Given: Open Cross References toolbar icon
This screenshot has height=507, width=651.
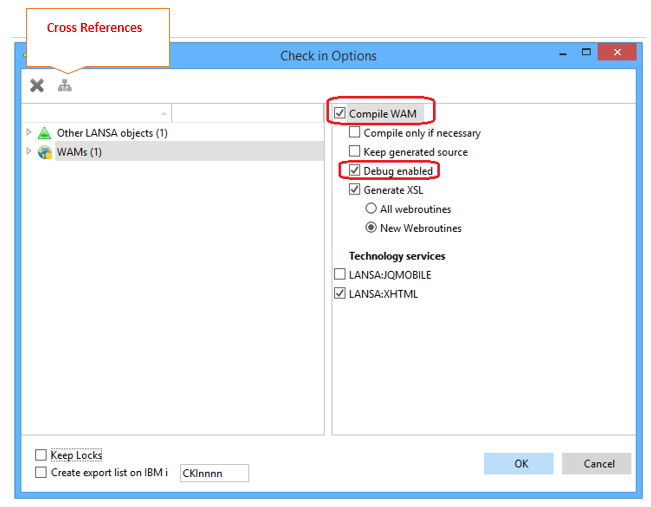Looking at the screenshot, I should [64, 85].
